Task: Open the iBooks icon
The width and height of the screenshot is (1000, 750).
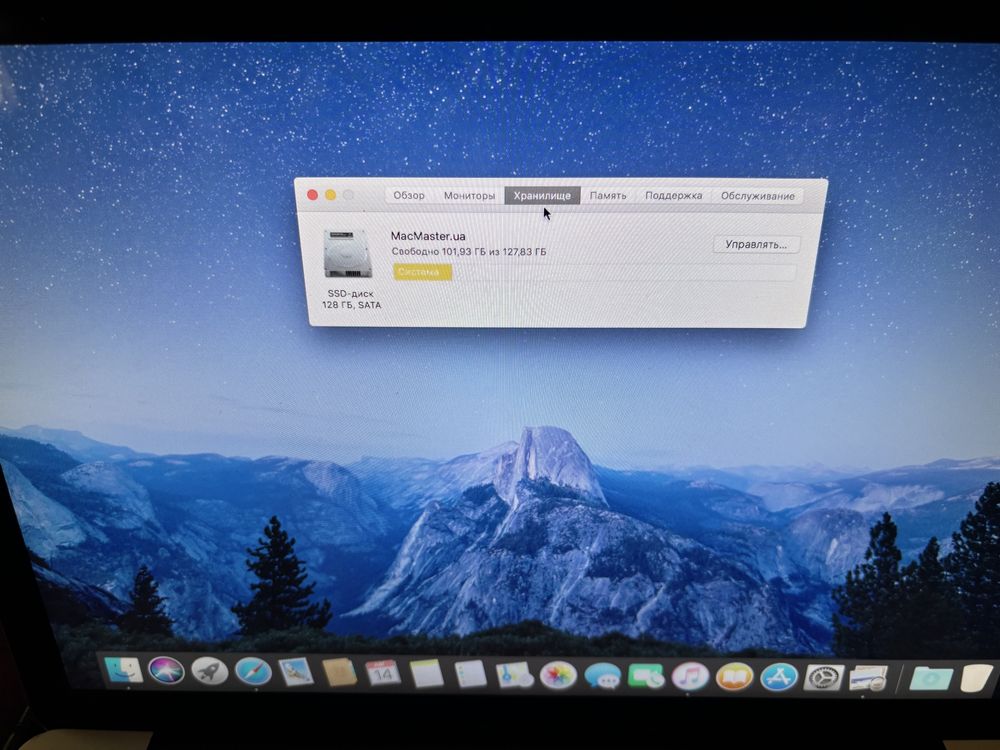Action: click(734, 677)
